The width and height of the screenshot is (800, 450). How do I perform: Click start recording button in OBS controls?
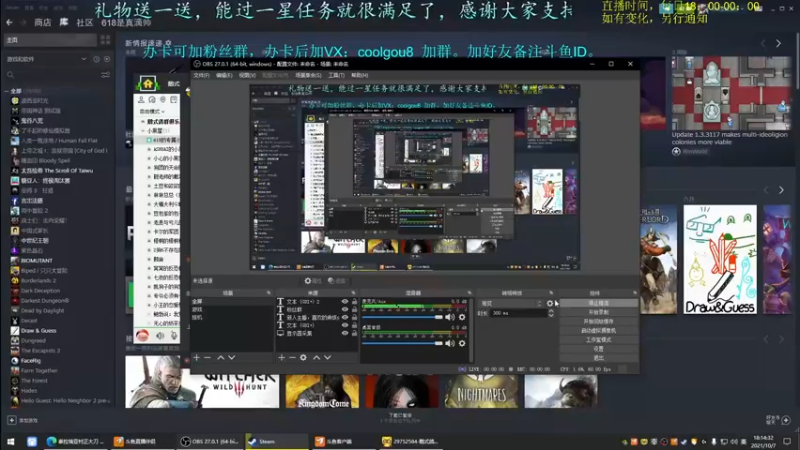[x=598, y=312]
